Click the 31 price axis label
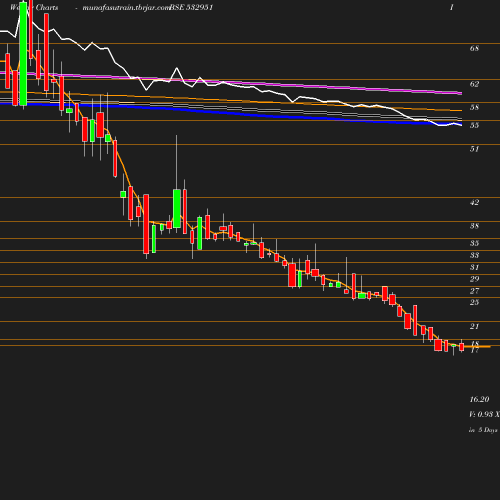 (474, 267)
